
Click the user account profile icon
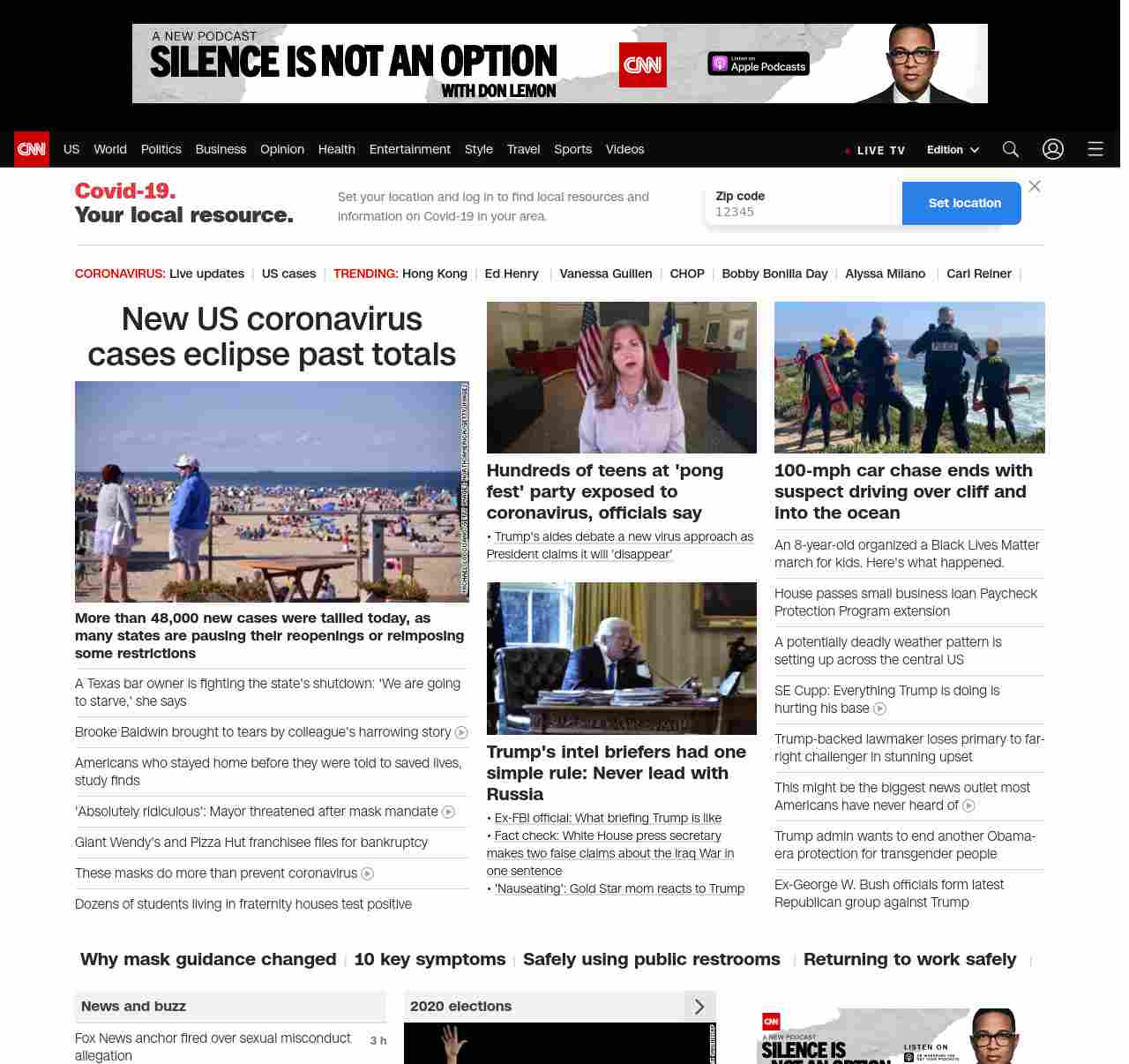click(x=1053, y=149)
